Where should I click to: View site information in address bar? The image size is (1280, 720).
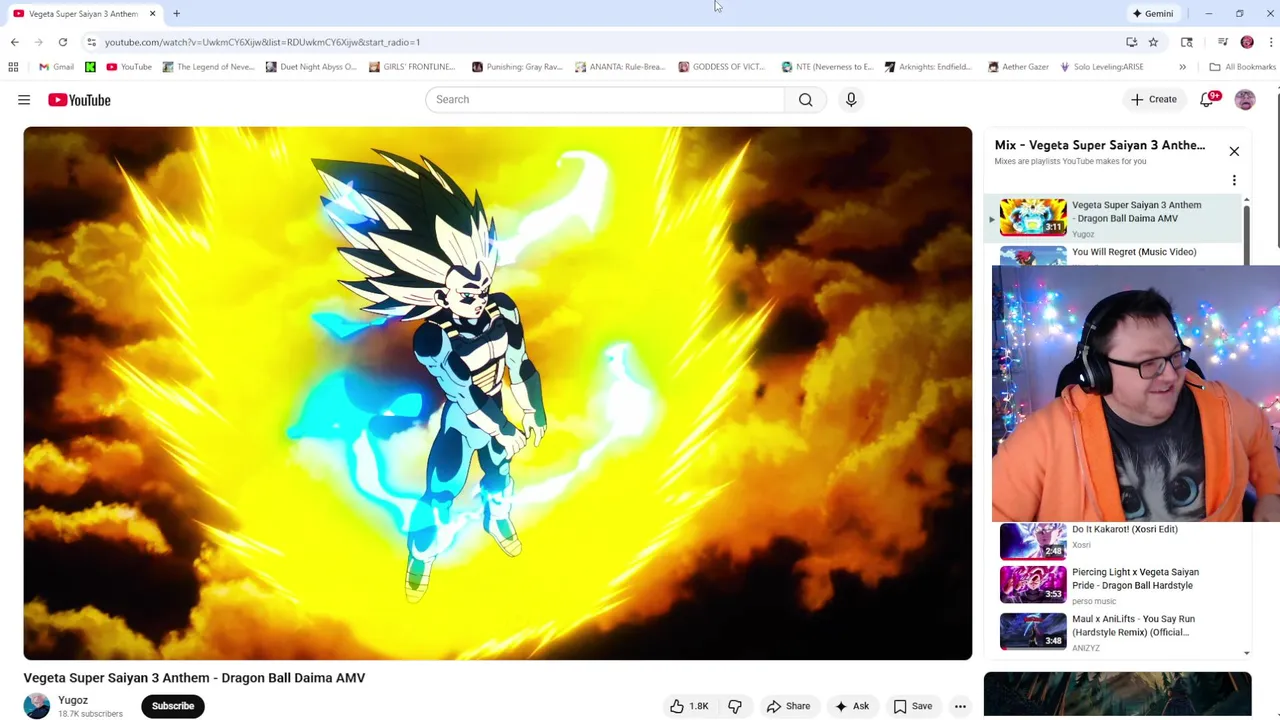pos(91,42)
